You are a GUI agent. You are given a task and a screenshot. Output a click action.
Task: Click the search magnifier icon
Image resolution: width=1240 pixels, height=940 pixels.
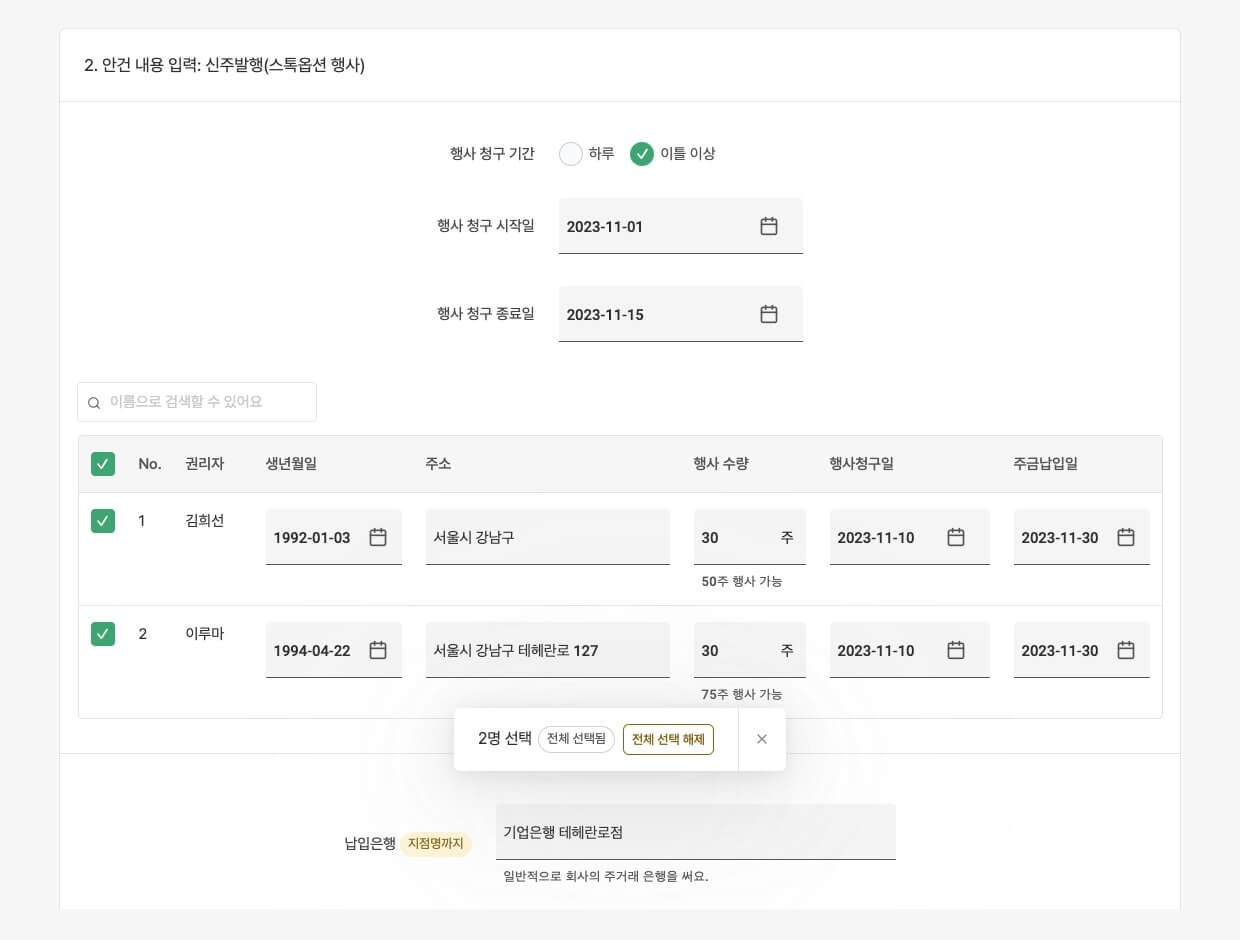click(x=94, y=402)
